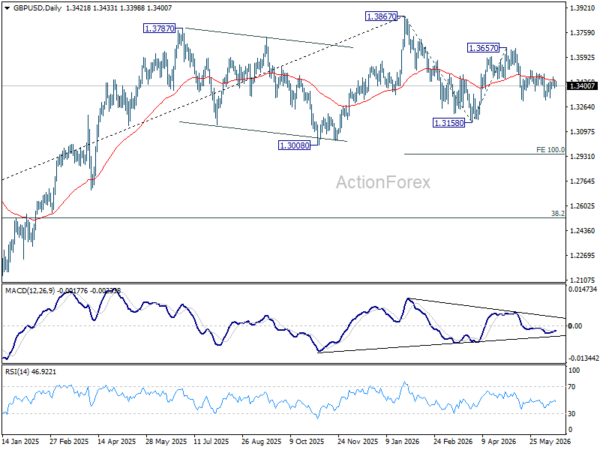Click the 1.35925 price axis value
Image resolution: width=600 pixels, height=450 pixels.
[582, 58]
